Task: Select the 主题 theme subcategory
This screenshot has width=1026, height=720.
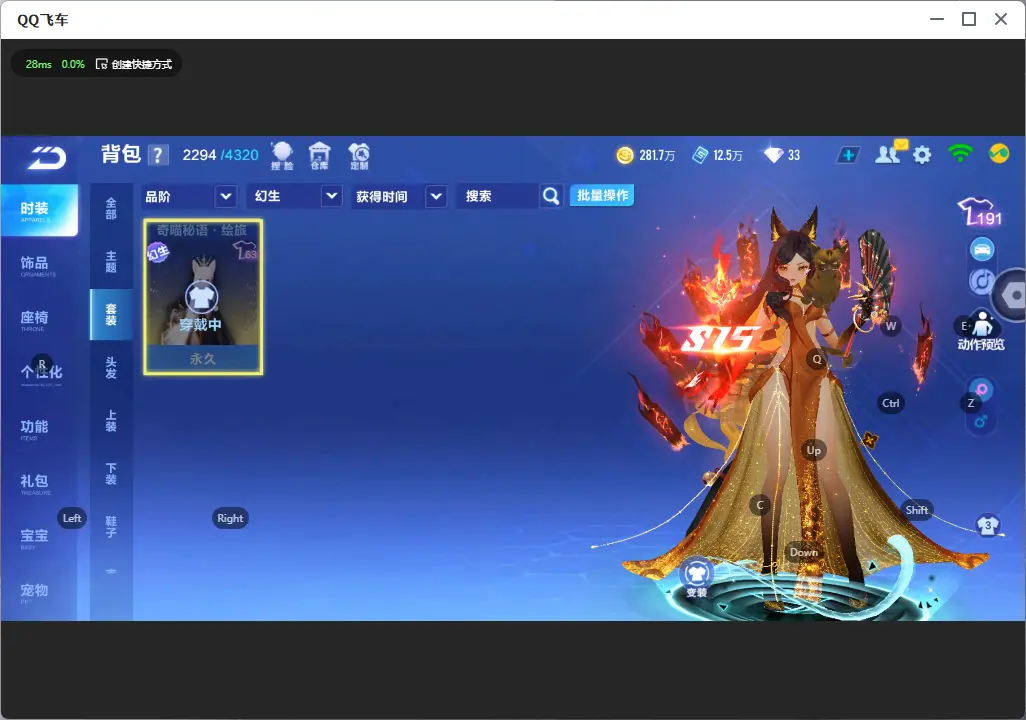Action: coord(111,262)
